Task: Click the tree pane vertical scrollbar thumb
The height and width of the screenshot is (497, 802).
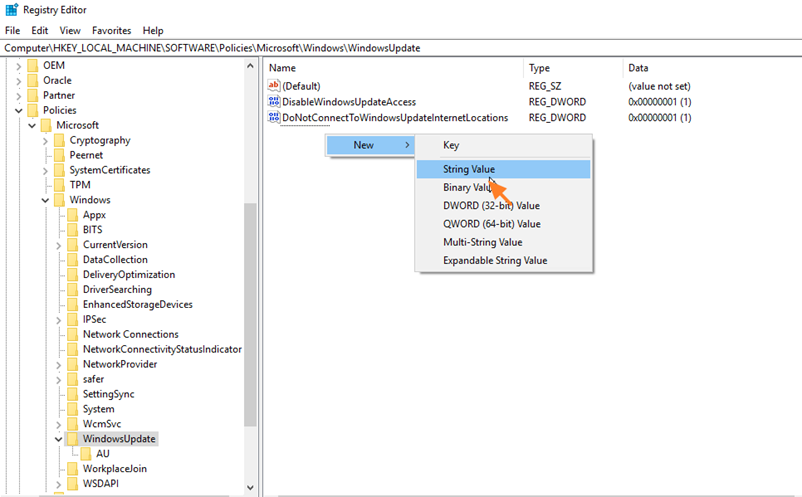Action: [x=250, y=314]
